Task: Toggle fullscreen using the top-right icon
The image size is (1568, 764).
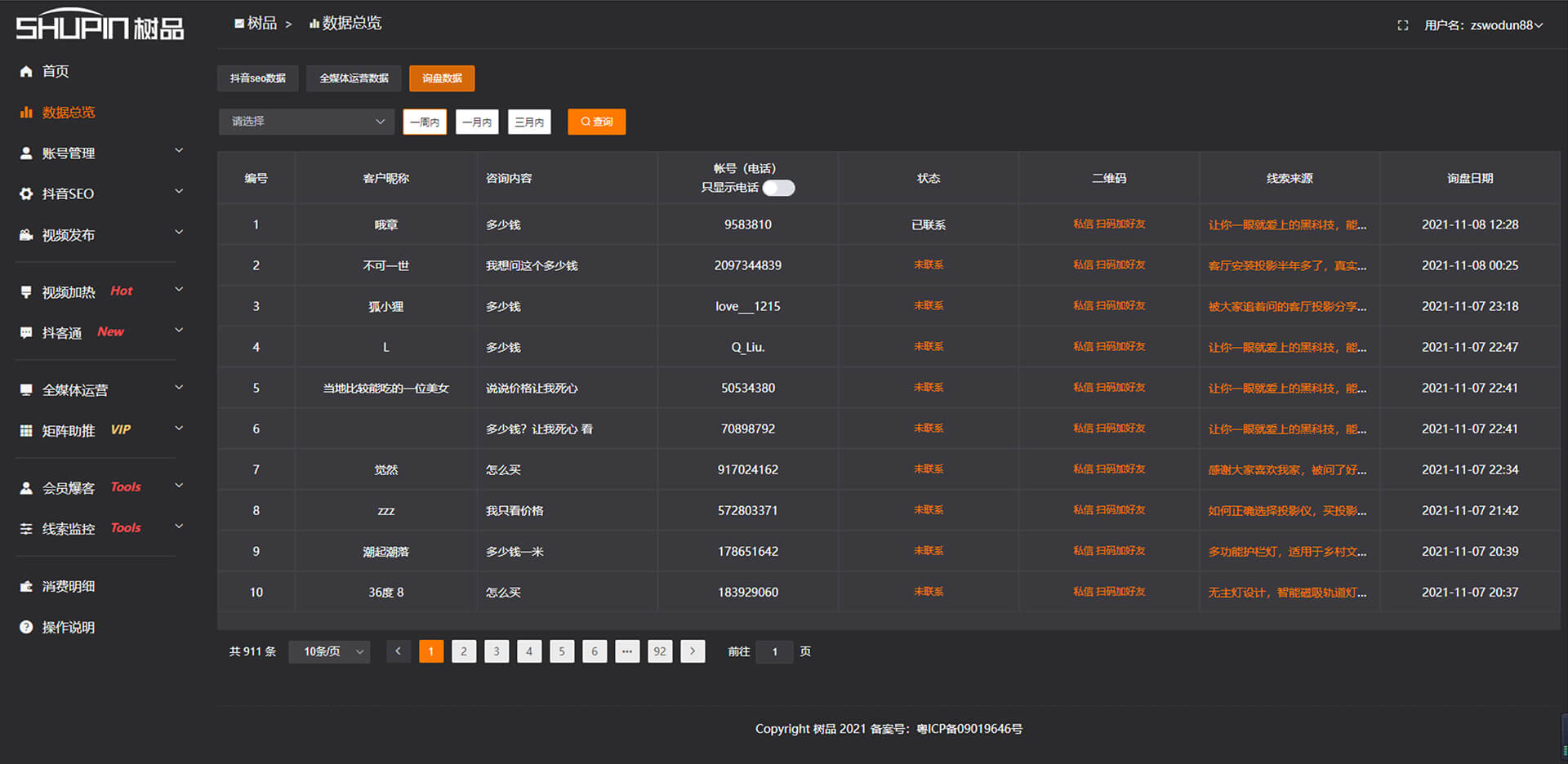Action: tap(1402, 25)
